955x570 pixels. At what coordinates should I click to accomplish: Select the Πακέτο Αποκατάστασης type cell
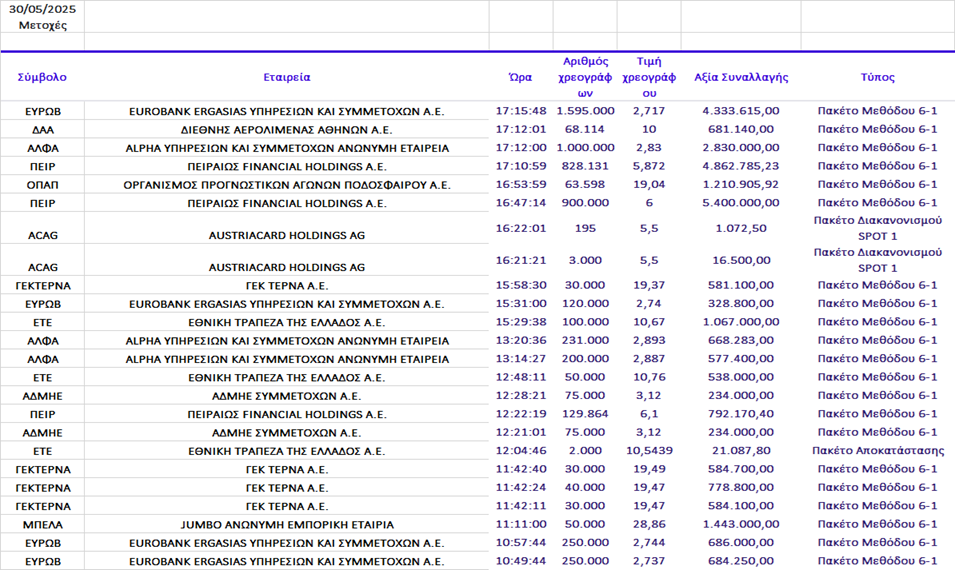point(878,450)
